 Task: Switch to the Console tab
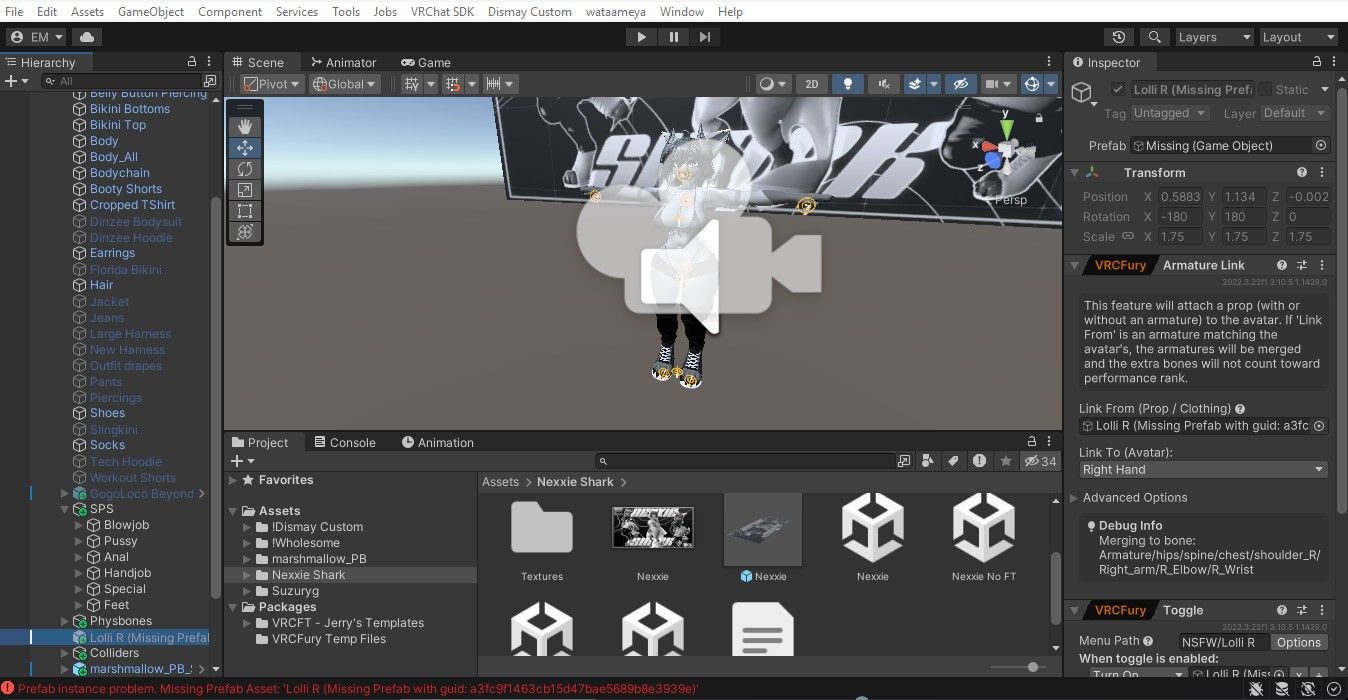pos(344,442)
